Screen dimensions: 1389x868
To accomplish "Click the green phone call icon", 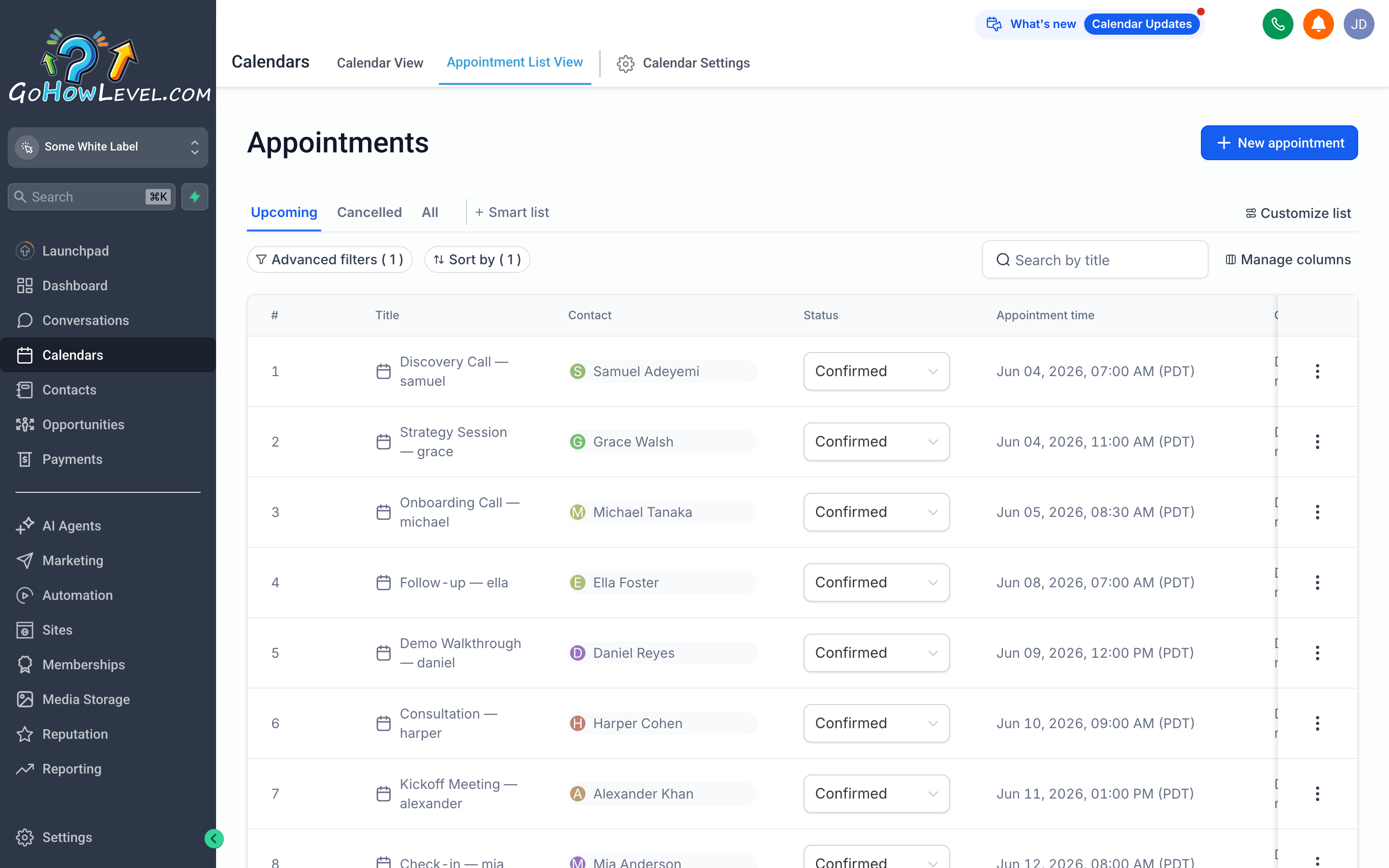I will [1278, 24].
